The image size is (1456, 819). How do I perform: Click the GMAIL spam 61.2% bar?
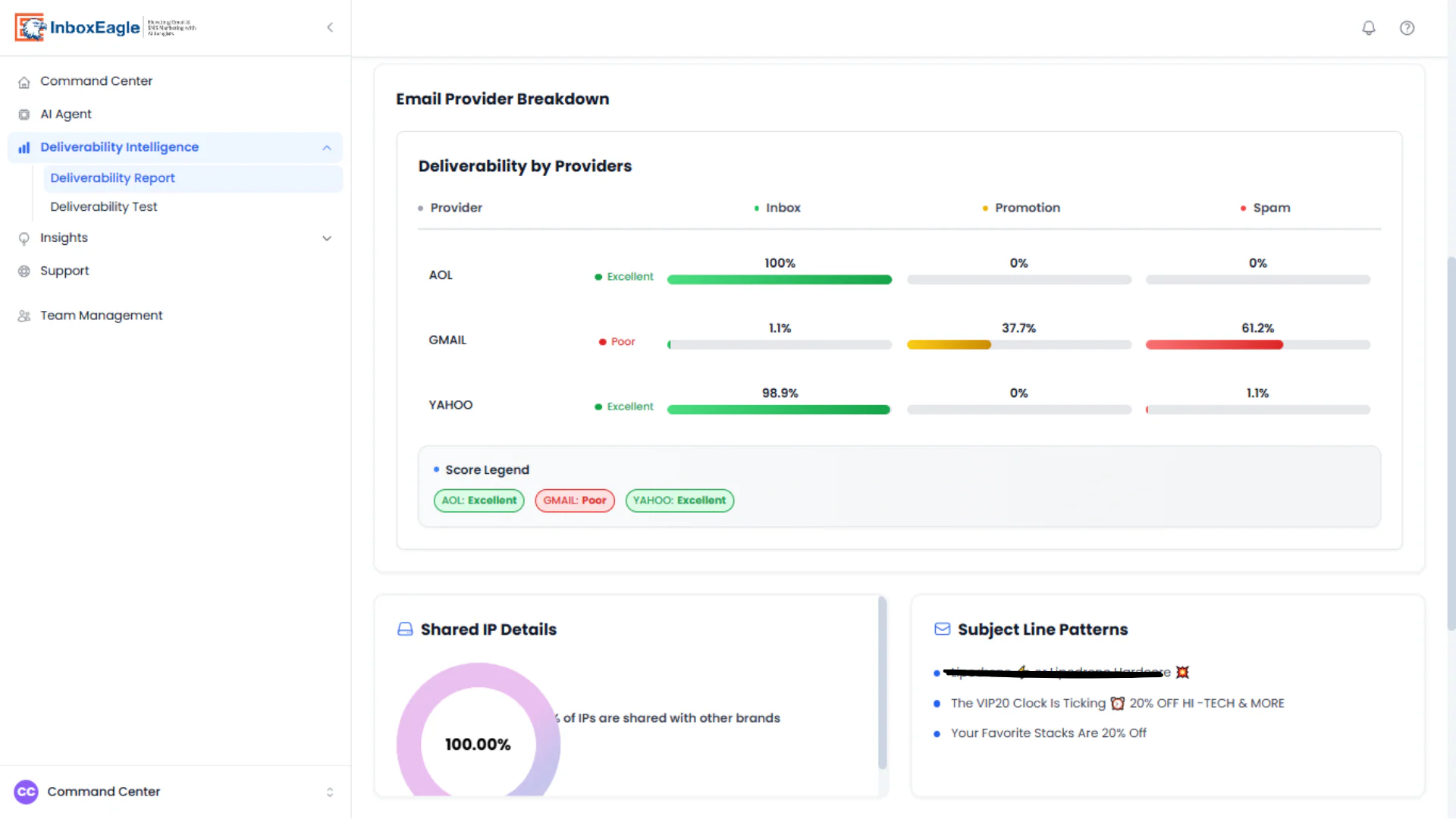click(1258, 345)
